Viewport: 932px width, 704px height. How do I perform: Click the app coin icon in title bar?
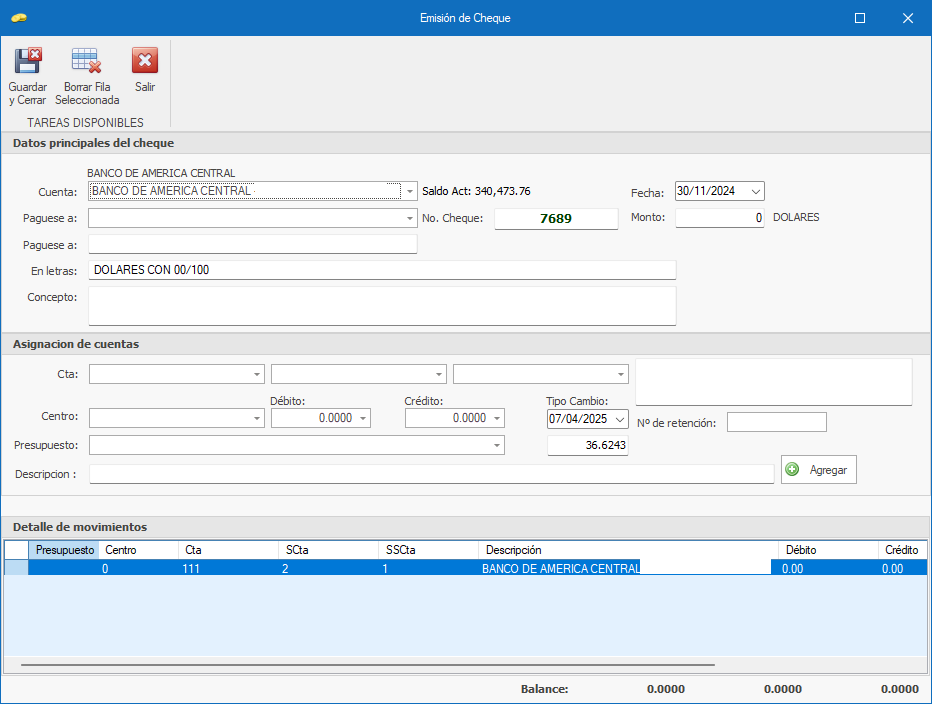(x=18, y=18)
